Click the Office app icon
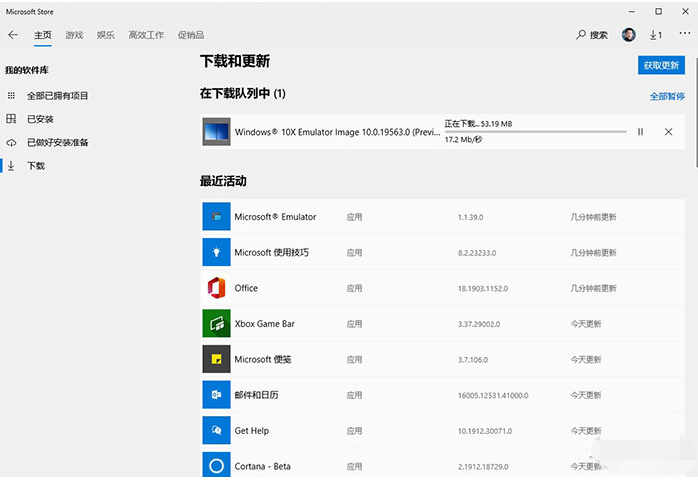 [x=216, y=288]
